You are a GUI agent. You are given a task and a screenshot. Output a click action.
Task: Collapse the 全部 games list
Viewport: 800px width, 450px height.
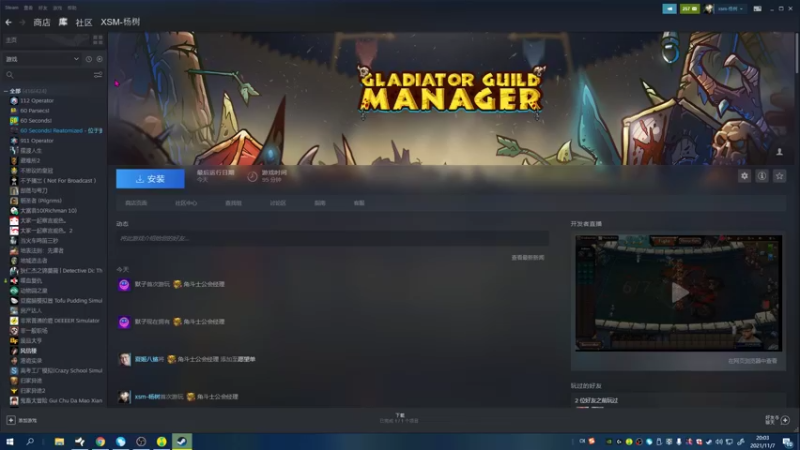click(6, 91)
